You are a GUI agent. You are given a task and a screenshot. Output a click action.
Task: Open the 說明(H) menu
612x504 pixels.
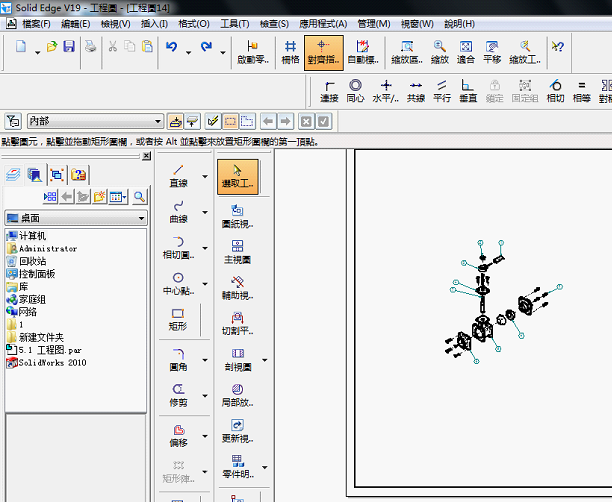click(x=459, y=24)
